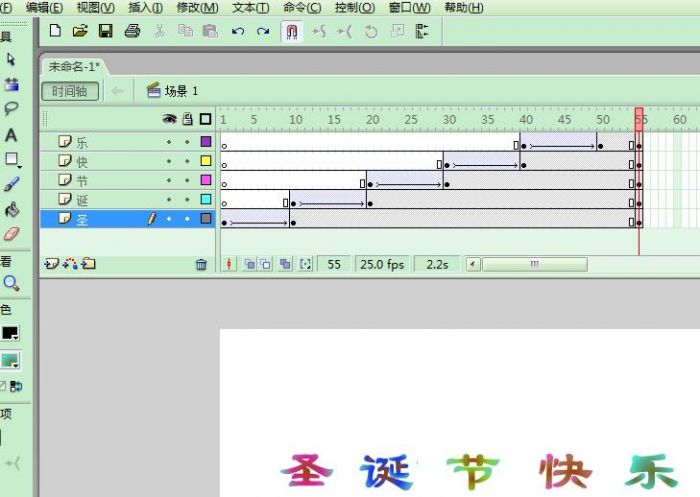Select the Rectangle tool
Image resolution: width=700 pixels, height=497 pixels.
click(12, 159)
